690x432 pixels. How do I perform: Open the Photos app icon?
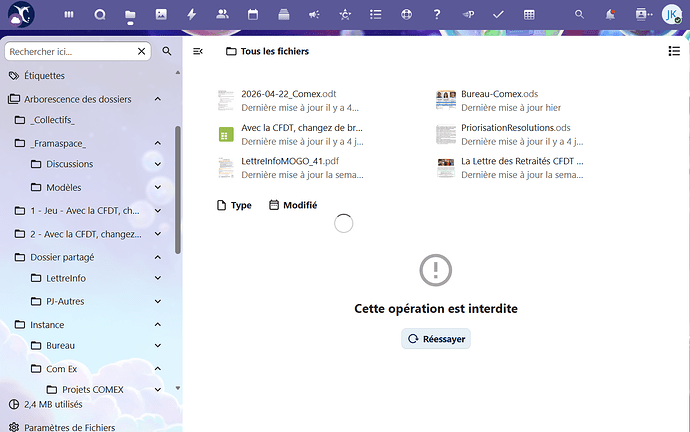click(161, 15)
